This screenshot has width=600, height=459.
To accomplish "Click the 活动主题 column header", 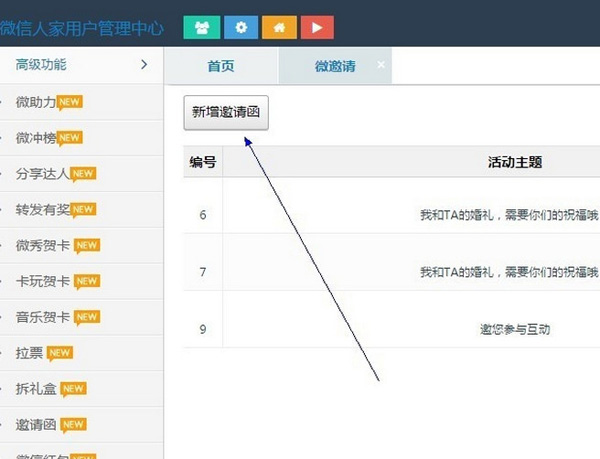I will 515,162.
